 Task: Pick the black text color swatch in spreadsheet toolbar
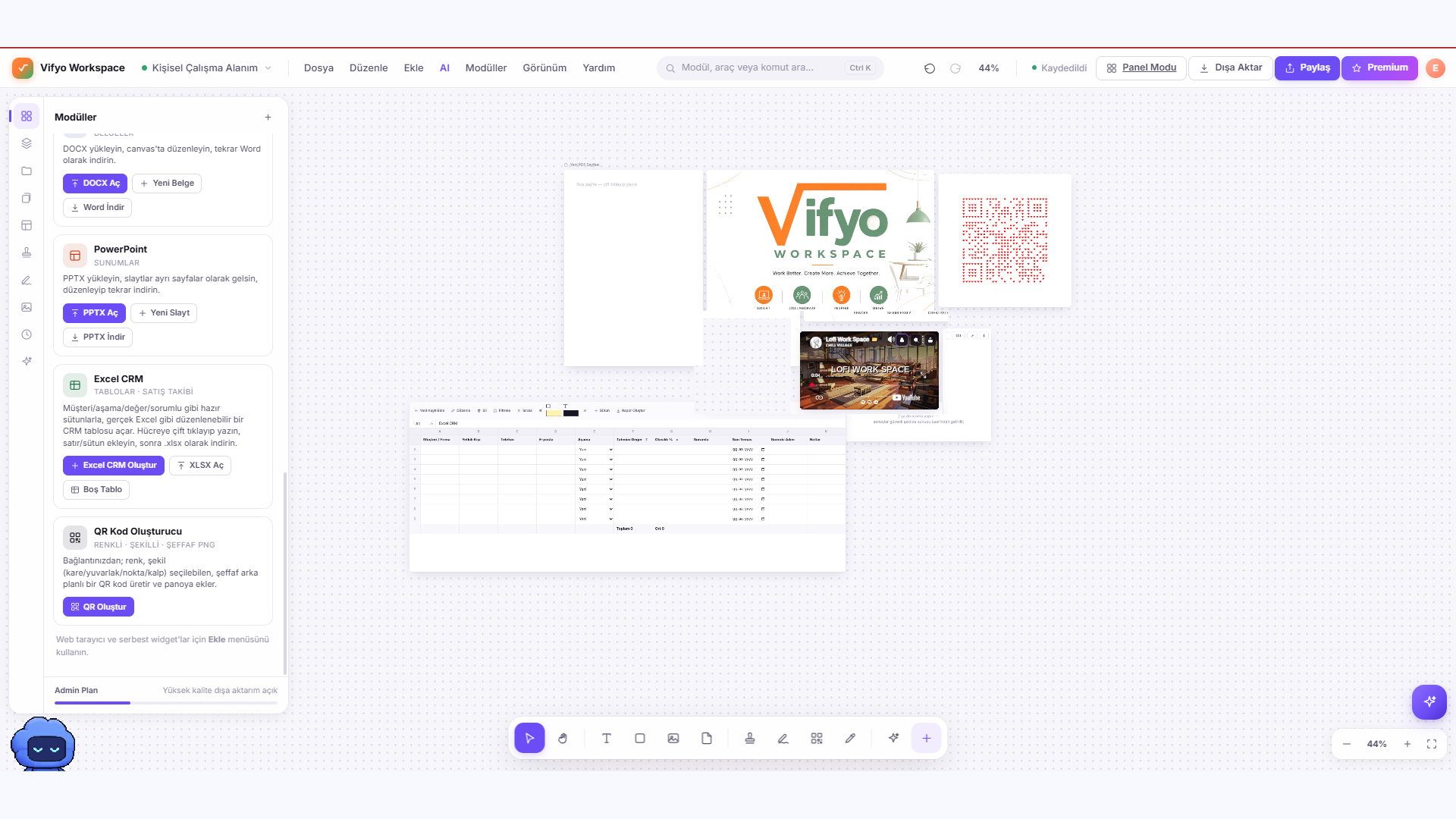571,413
